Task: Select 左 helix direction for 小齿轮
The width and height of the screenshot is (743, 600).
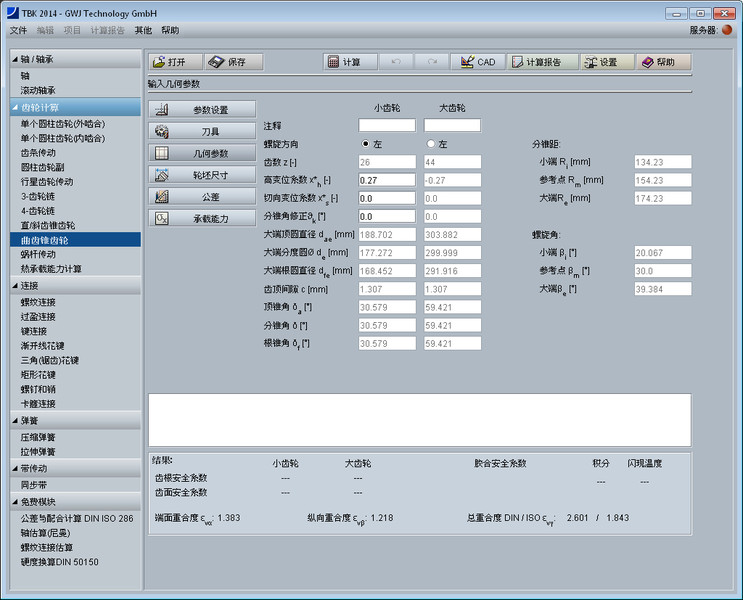Action: (366, 144)
